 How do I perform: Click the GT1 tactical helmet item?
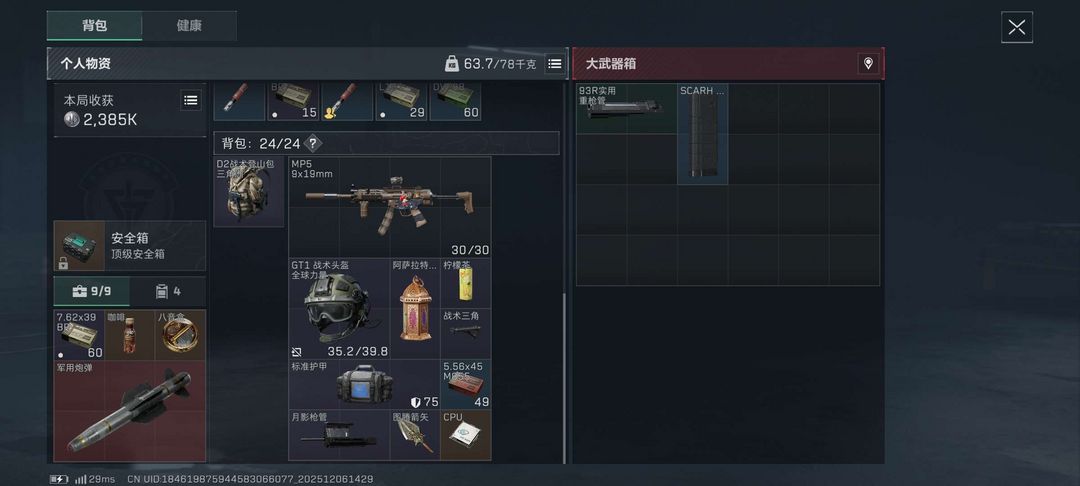[x=339, y=308]
